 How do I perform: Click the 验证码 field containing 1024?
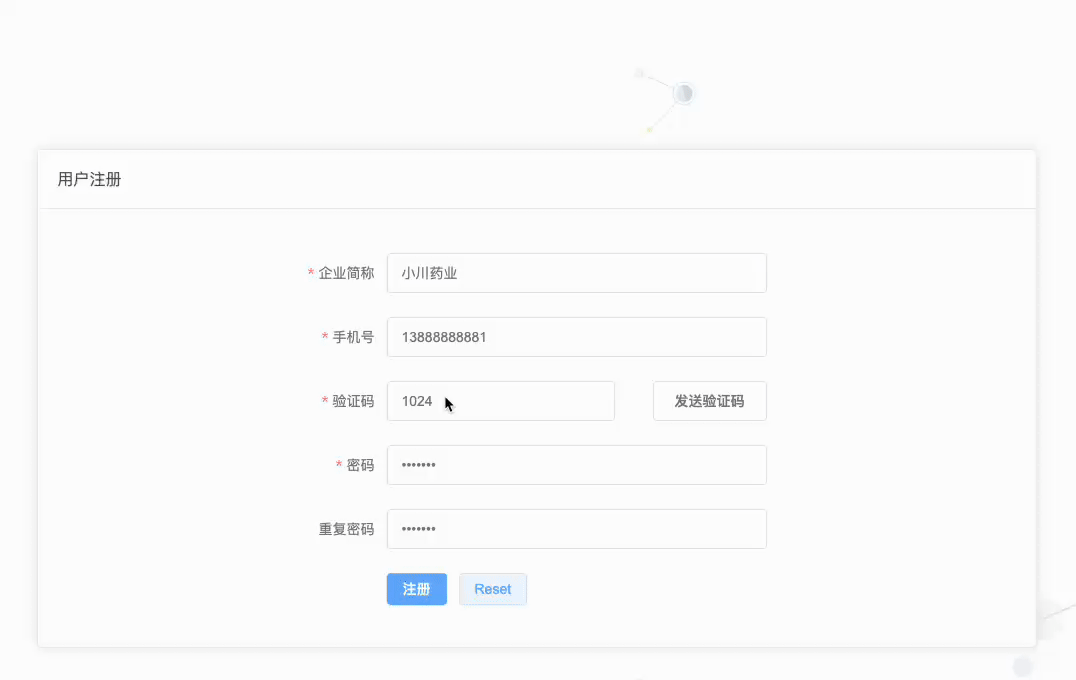[500, 401]
